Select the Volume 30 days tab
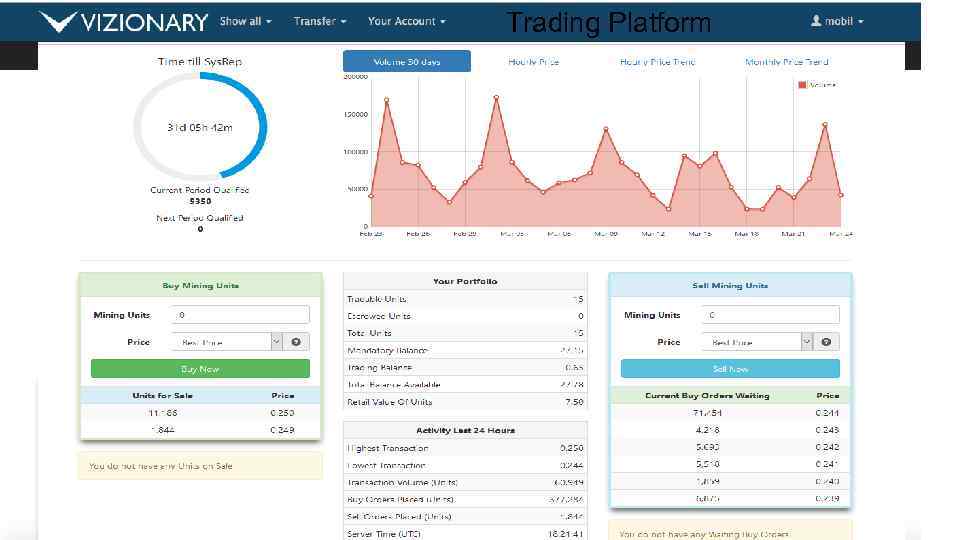This screenshot has height=540, width=960. pos(407,62)
